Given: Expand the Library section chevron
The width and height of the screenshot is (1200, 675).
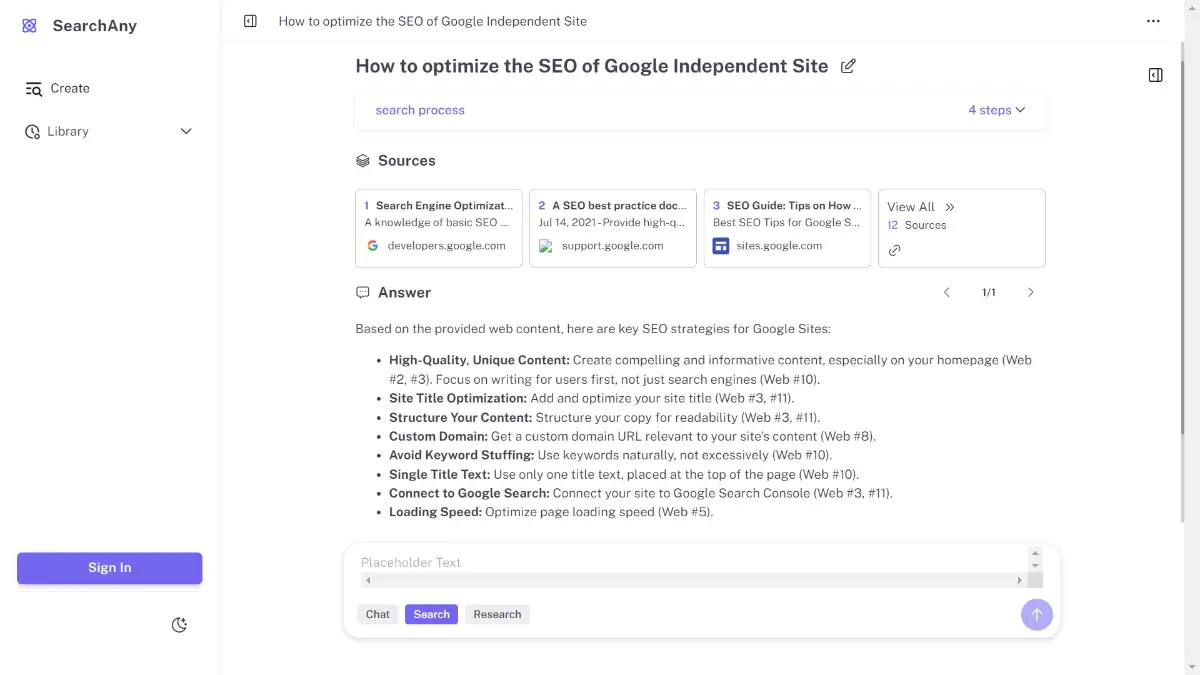Looking at the screenshot, I should pyautogui.click(x=186, y=132).
